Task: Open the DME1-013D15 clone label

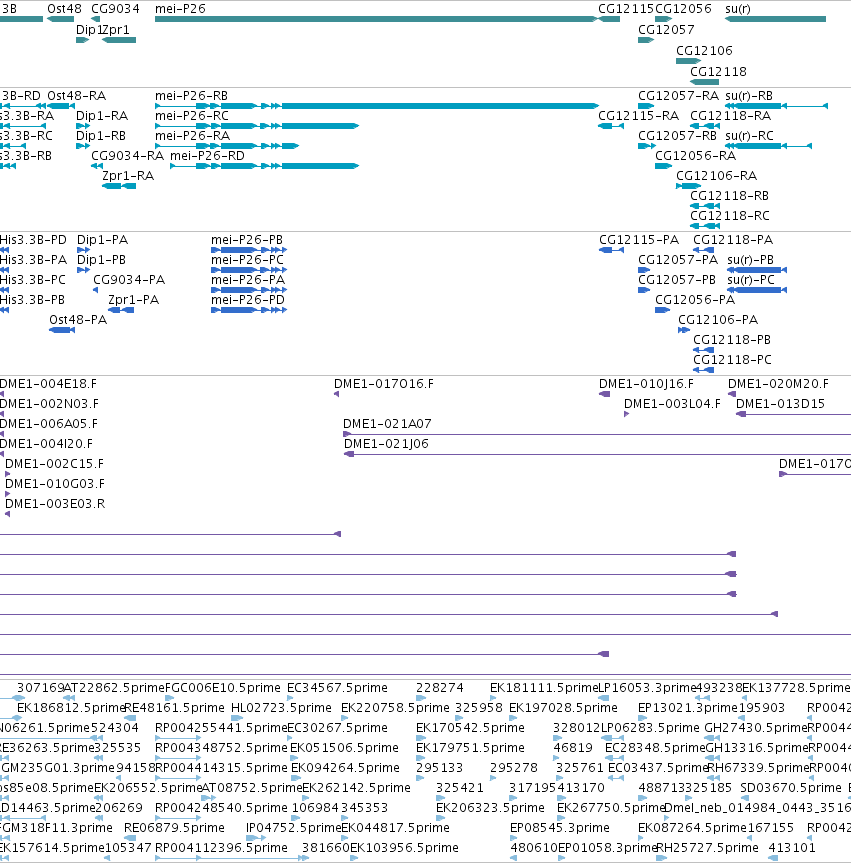Action: pyautogui.click(x=781, y=404)
